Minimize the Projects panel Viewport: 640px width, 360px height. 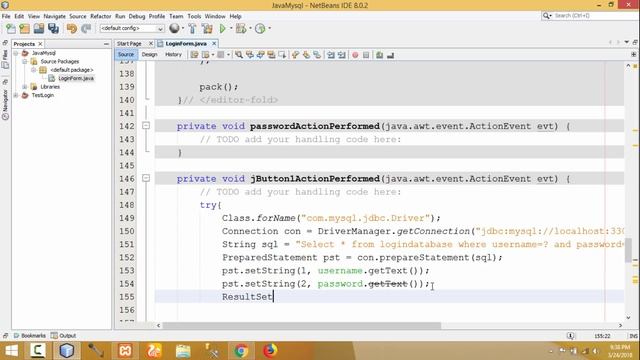point(106,44)
